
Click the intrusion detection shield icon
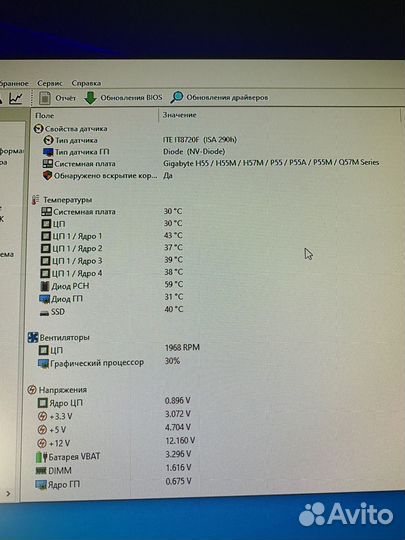(x=47, y=176)
